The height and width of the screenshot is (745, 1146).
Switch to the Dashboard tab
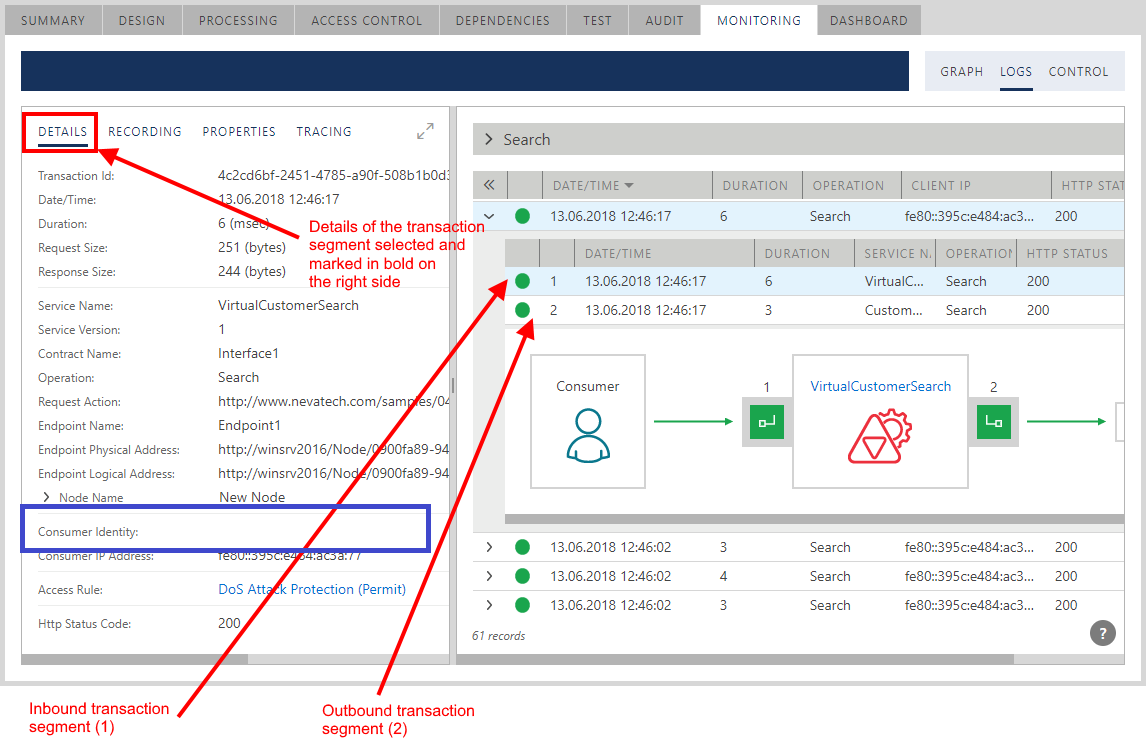[x=868, y=20]
